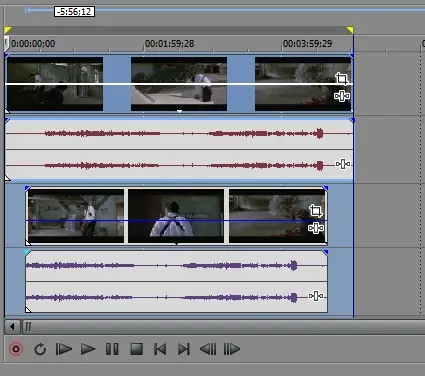
Task: Click timeline ruler at 0:00:00;00
Action: coord(33,44)
